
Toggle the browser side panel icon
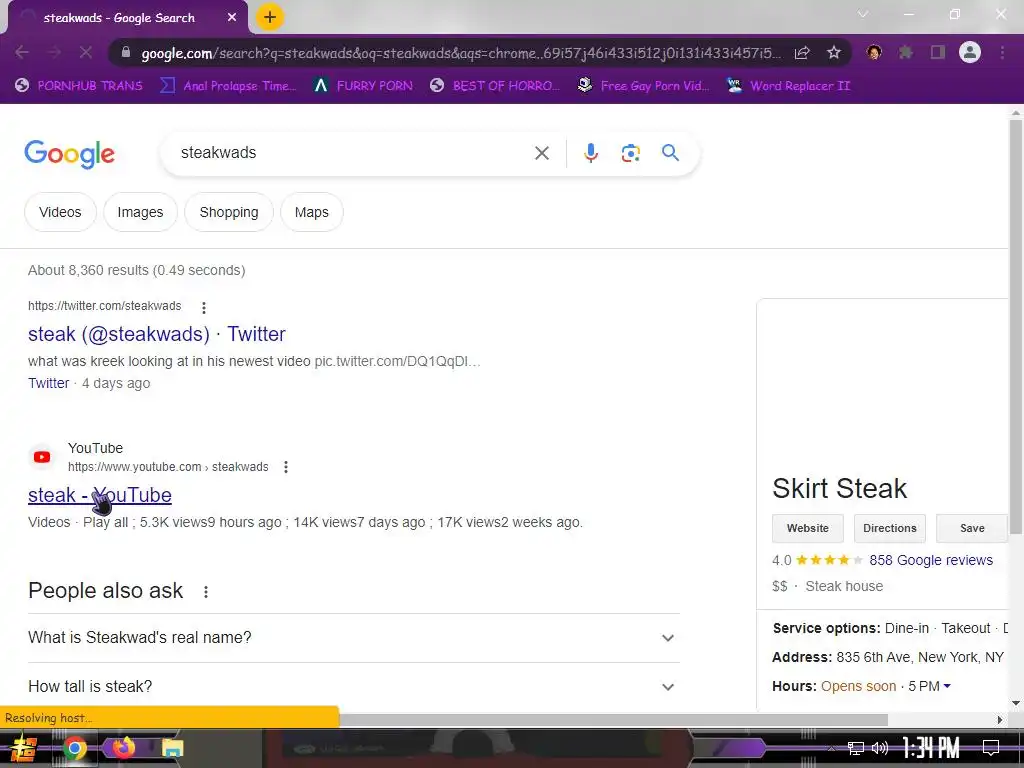938,52
